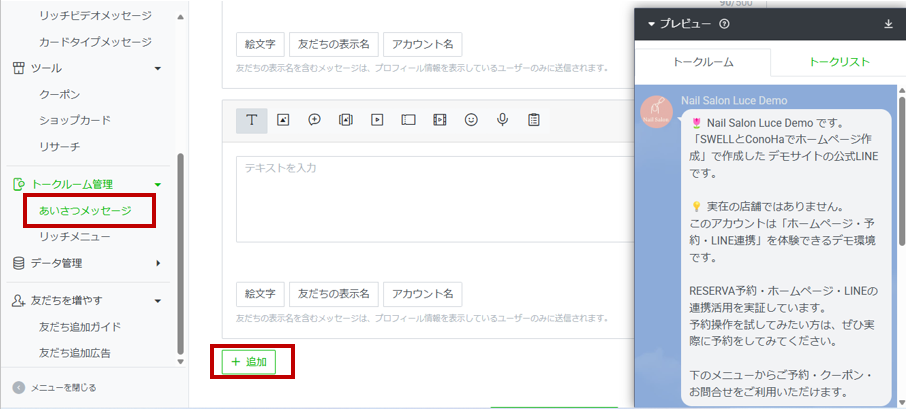Select the Rich Video filmstrip icon

pos(440,120)
